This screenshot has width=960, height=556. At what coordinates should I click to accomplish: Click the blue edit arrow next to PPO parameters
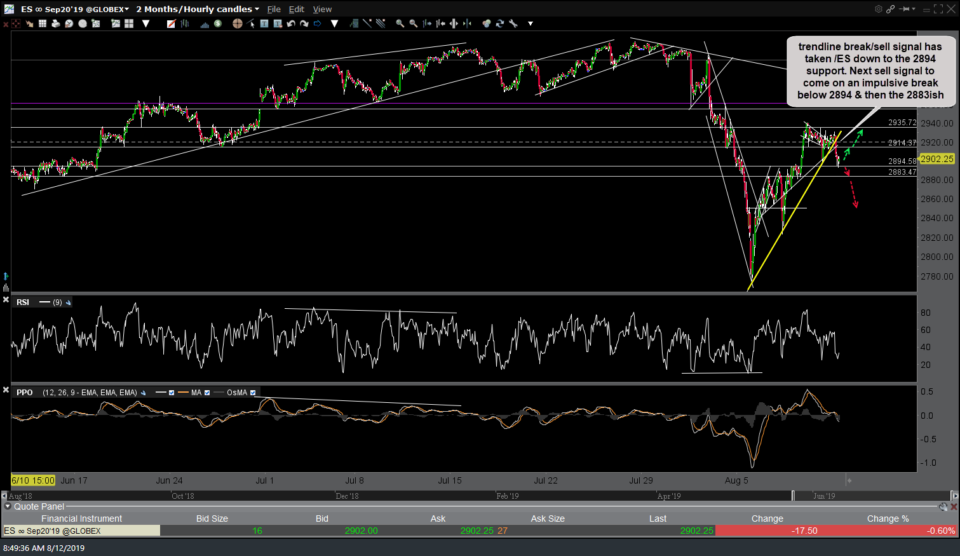coord(143,393)
